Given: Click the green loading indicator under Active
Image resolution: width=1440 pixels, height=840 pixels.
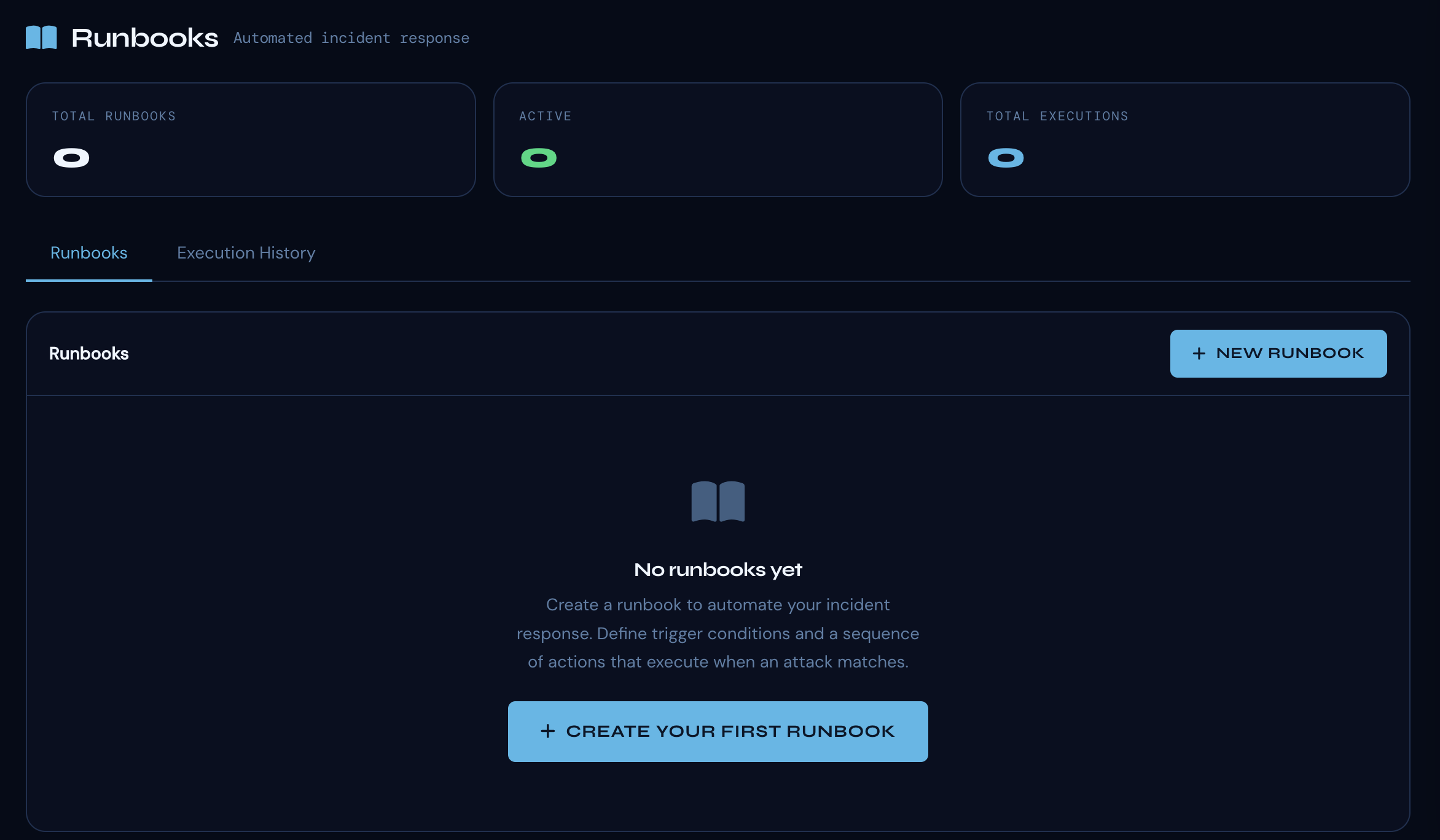Looking at the screenshot, I should (539, 157).
